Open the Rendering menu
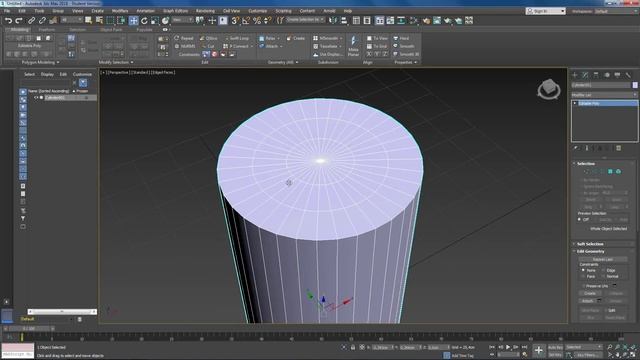The image size is (640, 360). pyautogui.click(x=205, y=11)
